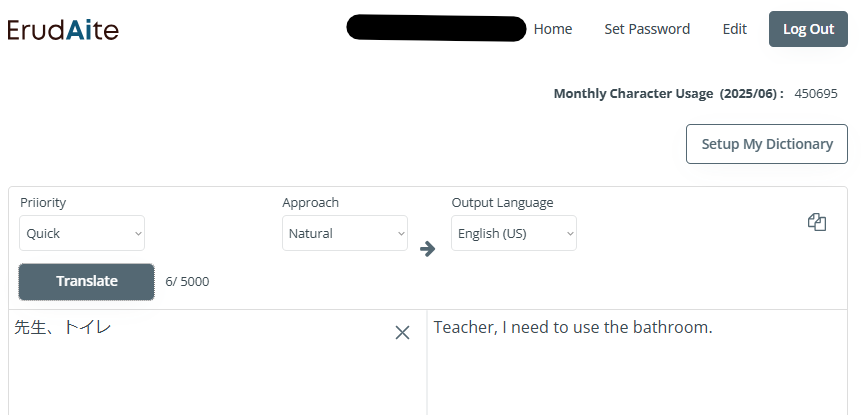Click the Translate button
The width and height of the screenshot is (862, 415).
click(x=87, y=281)
